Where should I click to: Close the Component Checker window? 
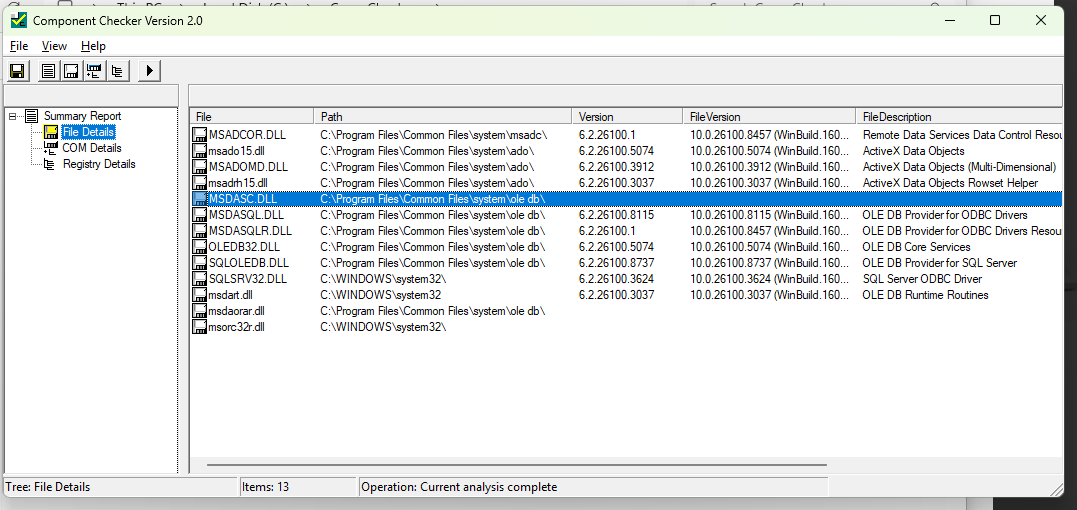click(x=1041, y=21)
